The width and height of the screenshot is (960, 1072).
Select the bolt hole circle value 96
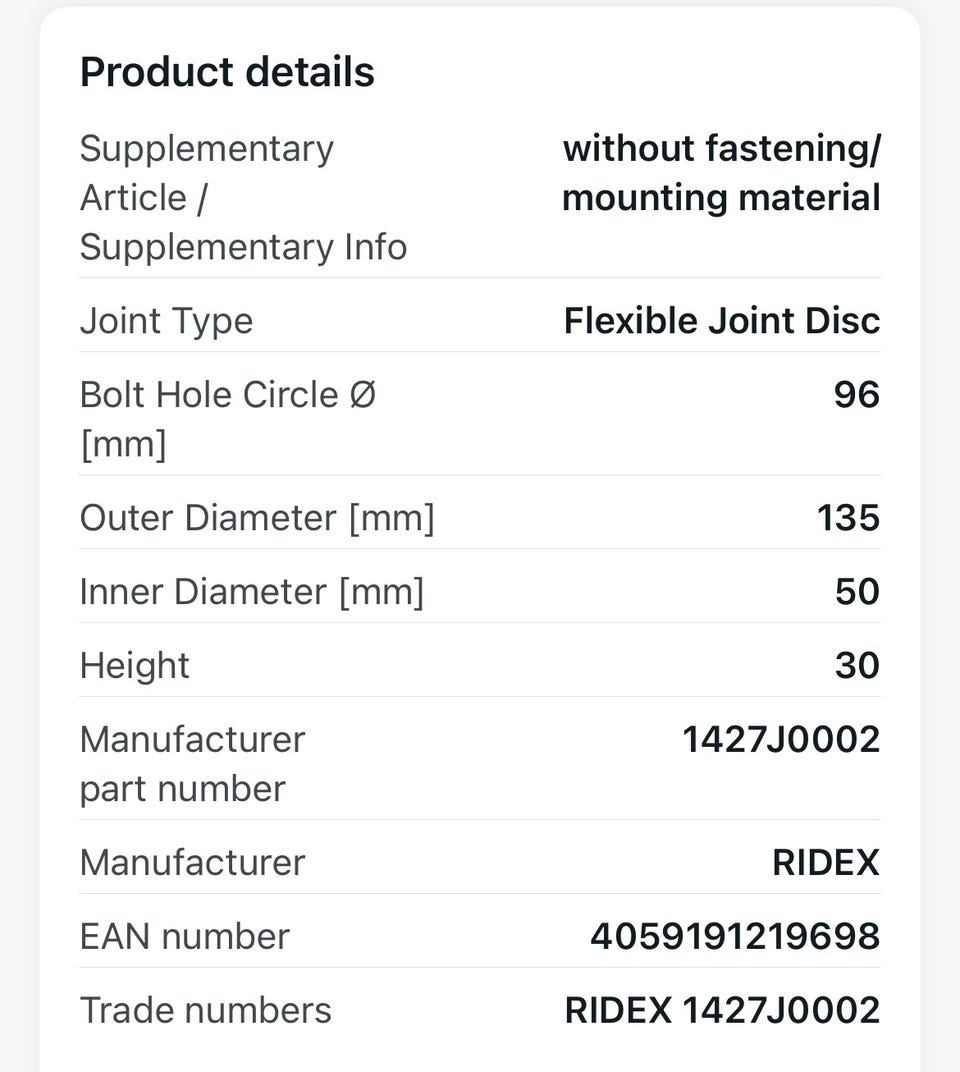click(x=857, y=394)
